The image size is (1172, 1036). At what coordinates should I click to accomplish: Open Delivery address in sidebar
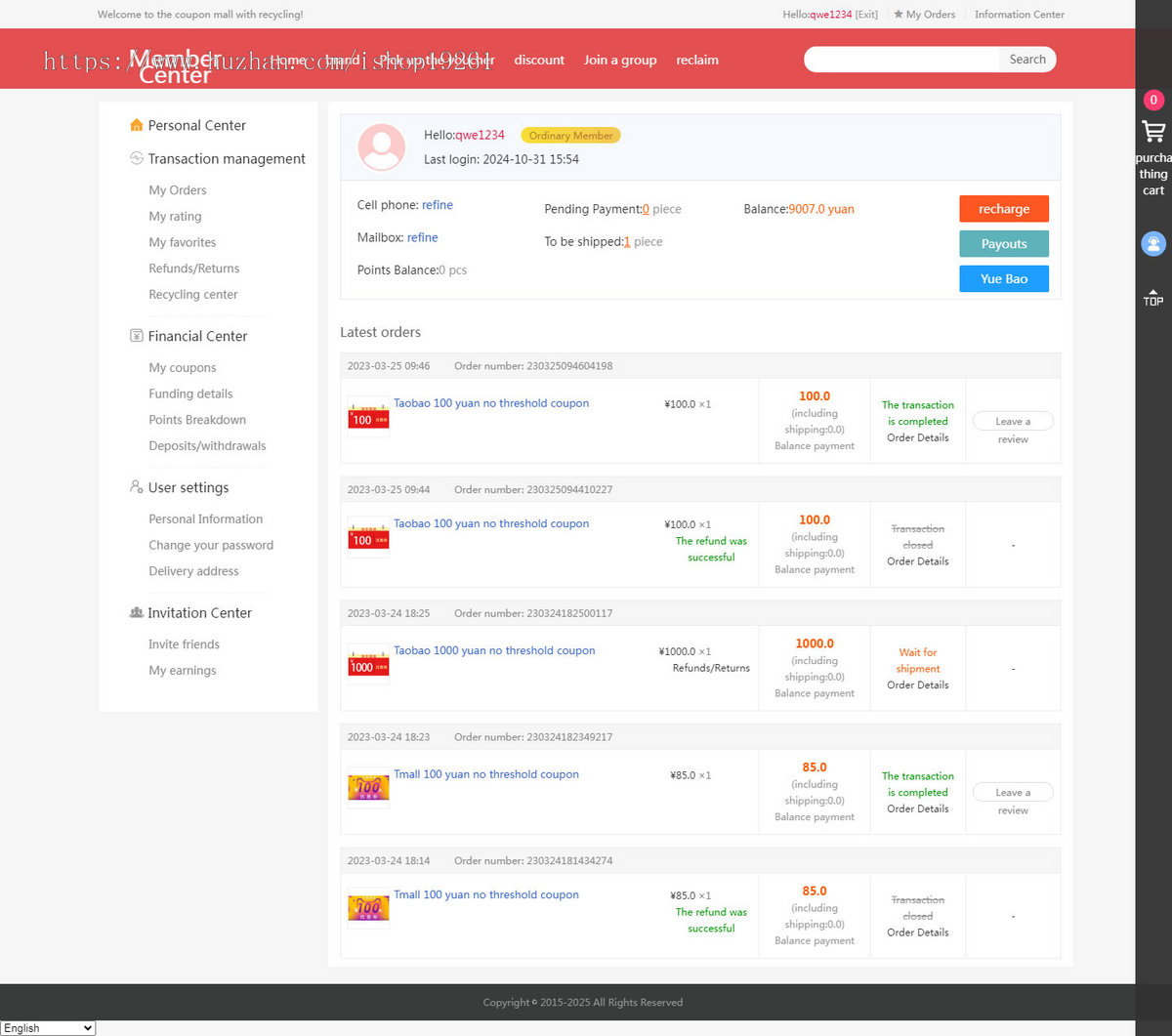(x=193, y=571)
